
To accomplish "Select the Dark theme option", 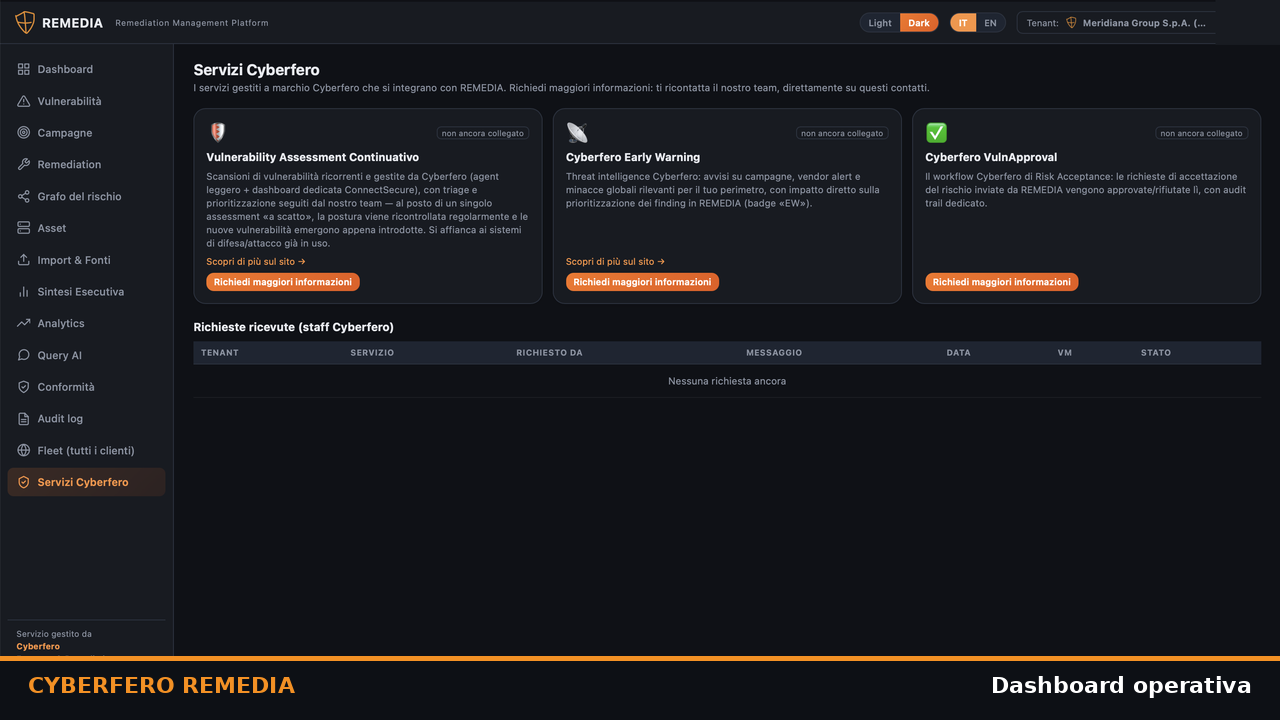I will point(919,23).
